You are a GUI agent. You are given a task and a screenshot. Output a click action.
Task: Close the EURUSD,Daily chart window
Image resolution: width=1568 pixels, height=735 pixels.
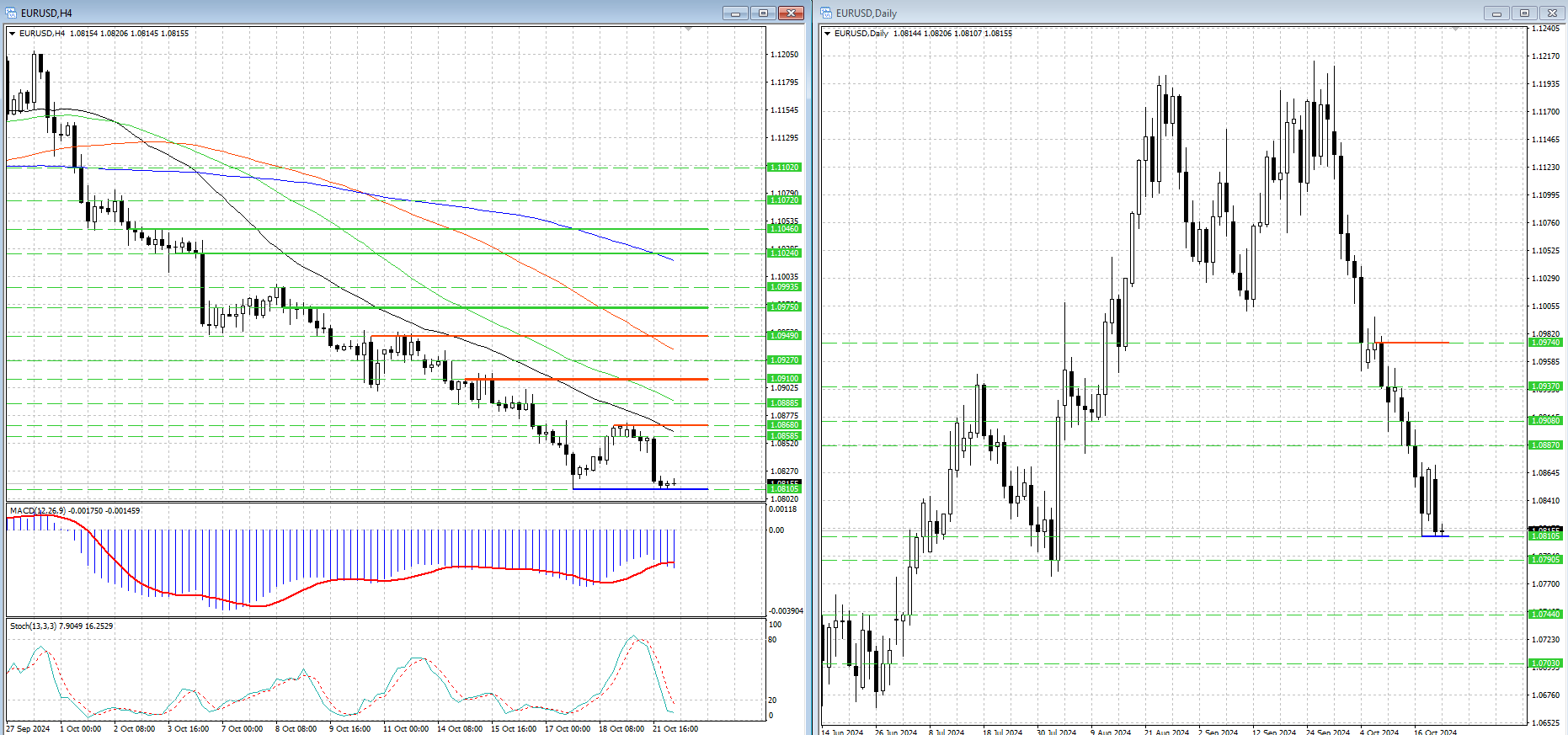(1552, 13)
